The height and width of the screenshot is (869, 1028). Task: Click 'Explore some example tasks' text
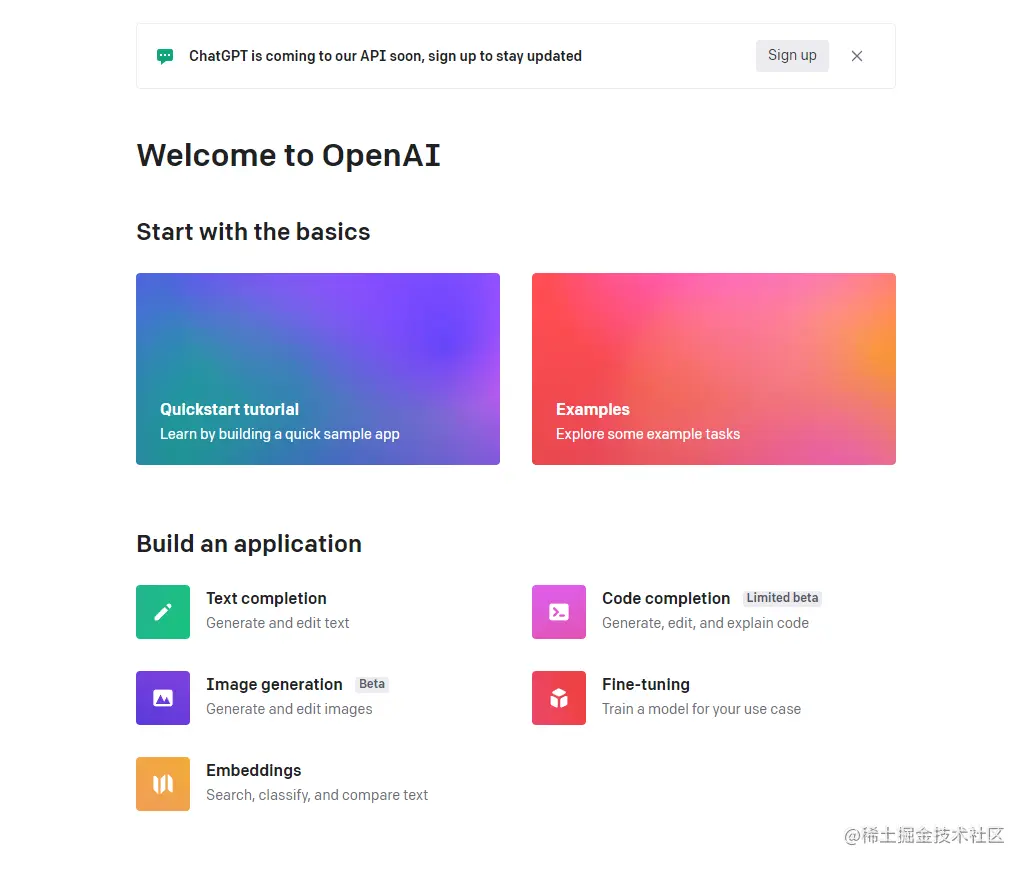tap(648, 434)
